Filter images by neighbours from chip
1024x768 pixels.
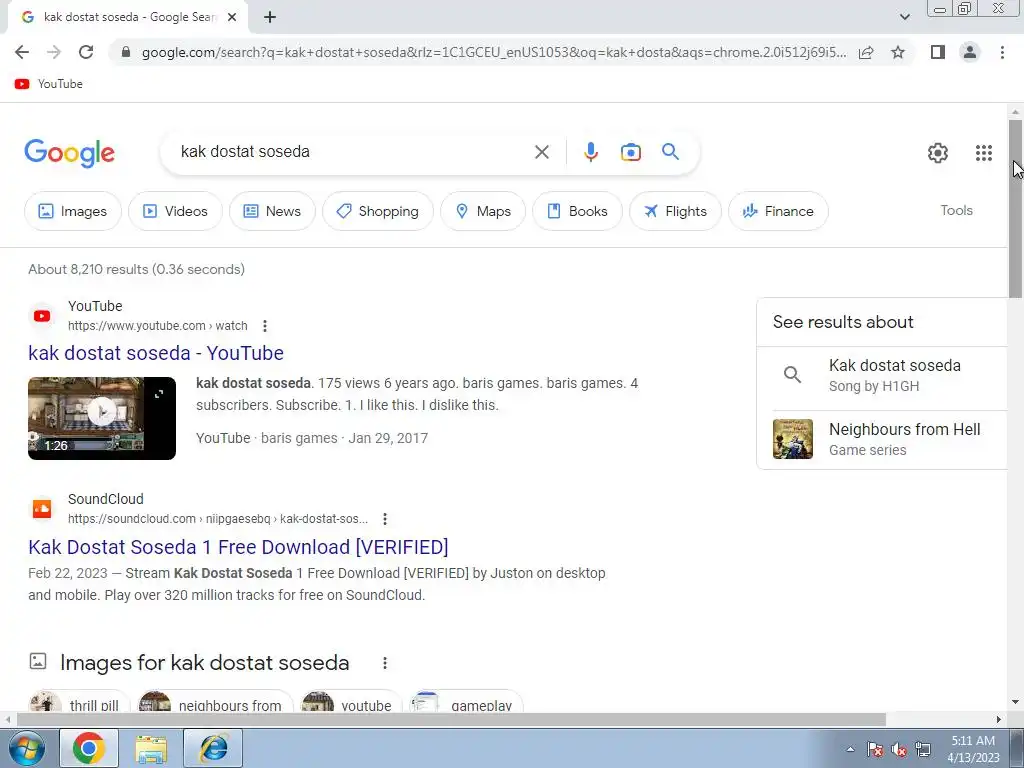point(216,703)
